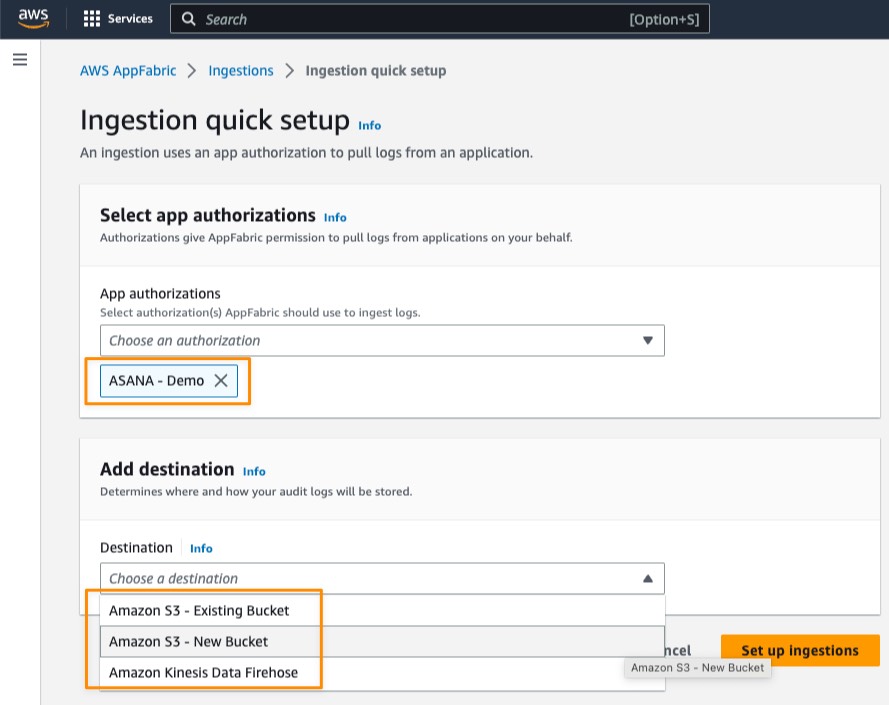Open Info link for Select app authorizations
889x705 pixels.
click(335, 217)
